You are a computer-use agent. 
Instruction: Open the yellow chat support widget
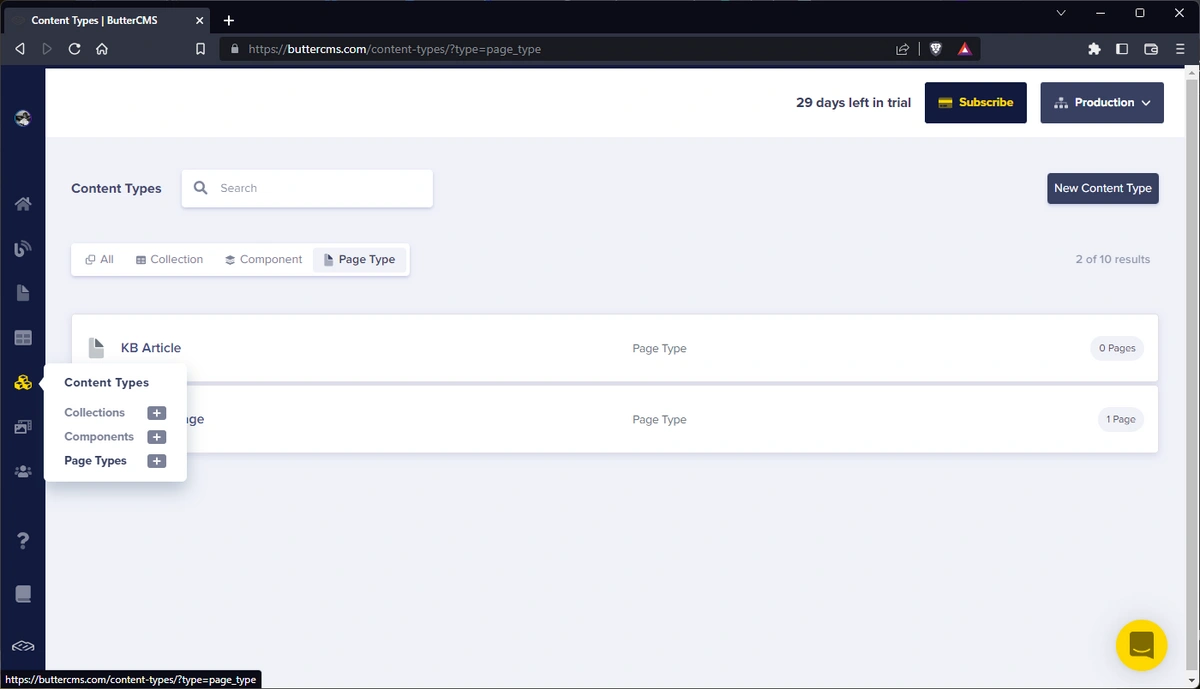pyautogui.click(x=1141, y=645)
